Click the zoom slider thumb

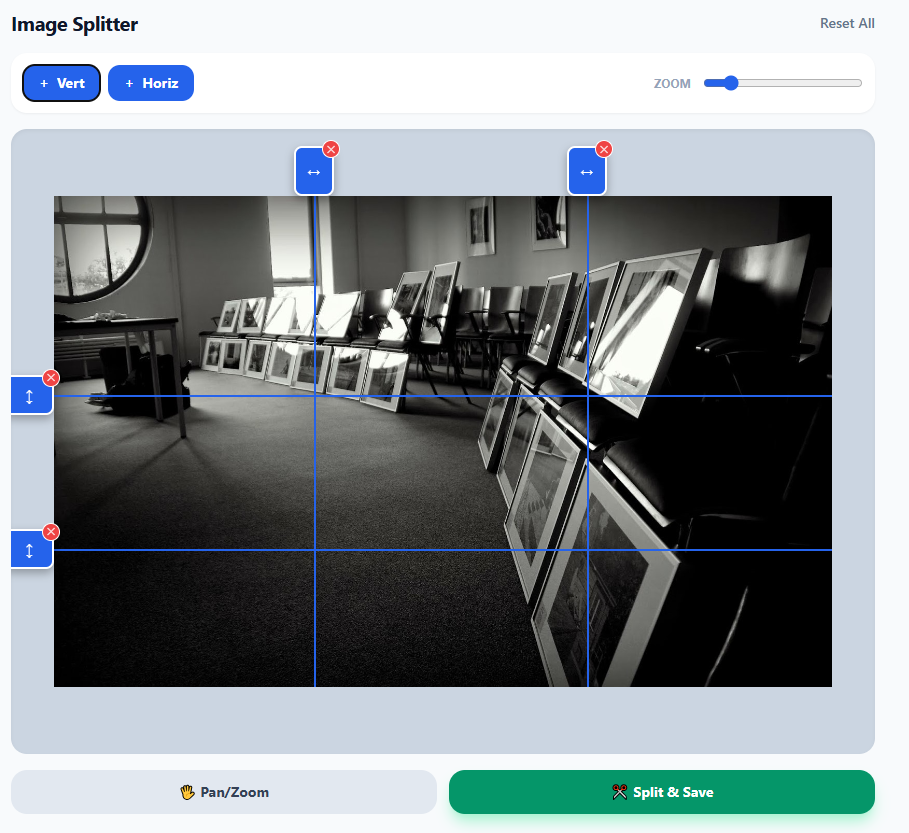(730, 83)
